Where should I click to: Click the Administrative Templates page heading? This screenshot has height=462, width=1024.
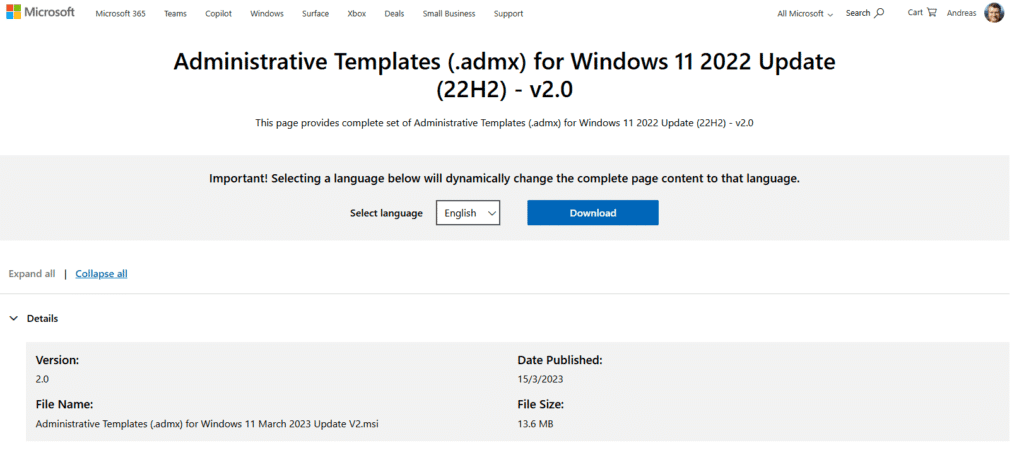(504, 75)
